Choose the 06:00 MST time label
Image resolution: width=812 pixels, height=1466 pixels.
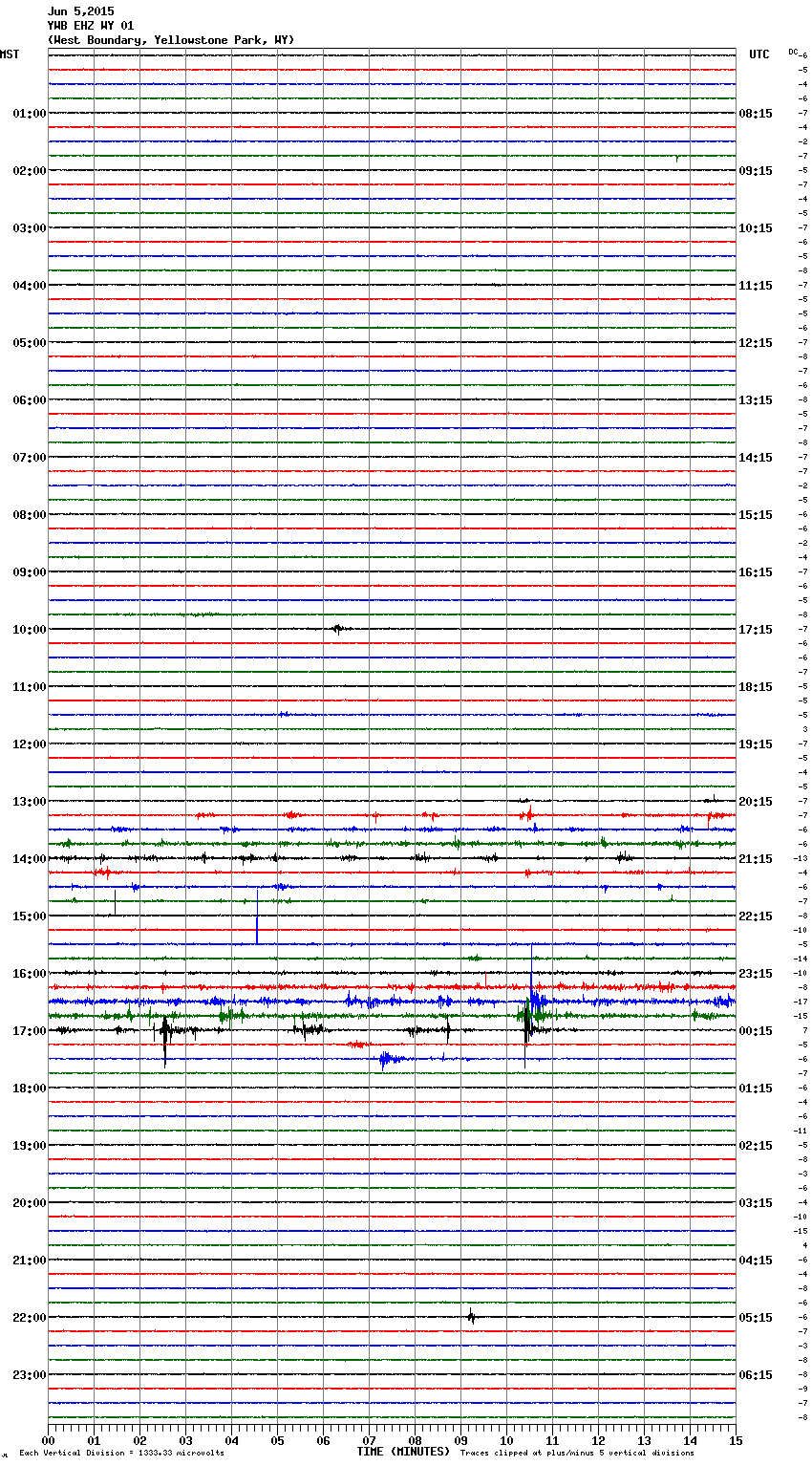point(29,400)
